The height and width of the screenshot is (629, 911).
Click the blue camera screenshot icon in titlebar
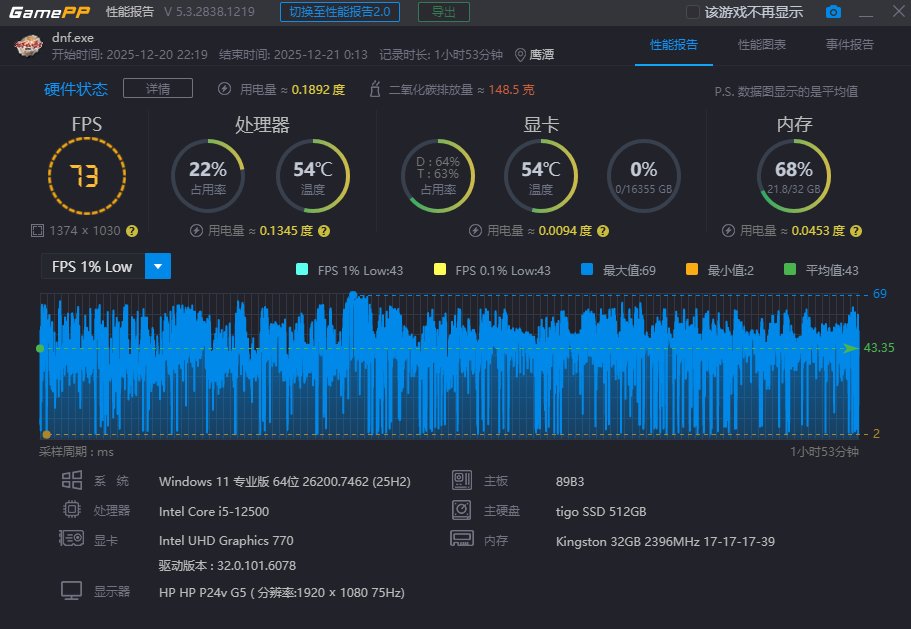click(833, 12)
